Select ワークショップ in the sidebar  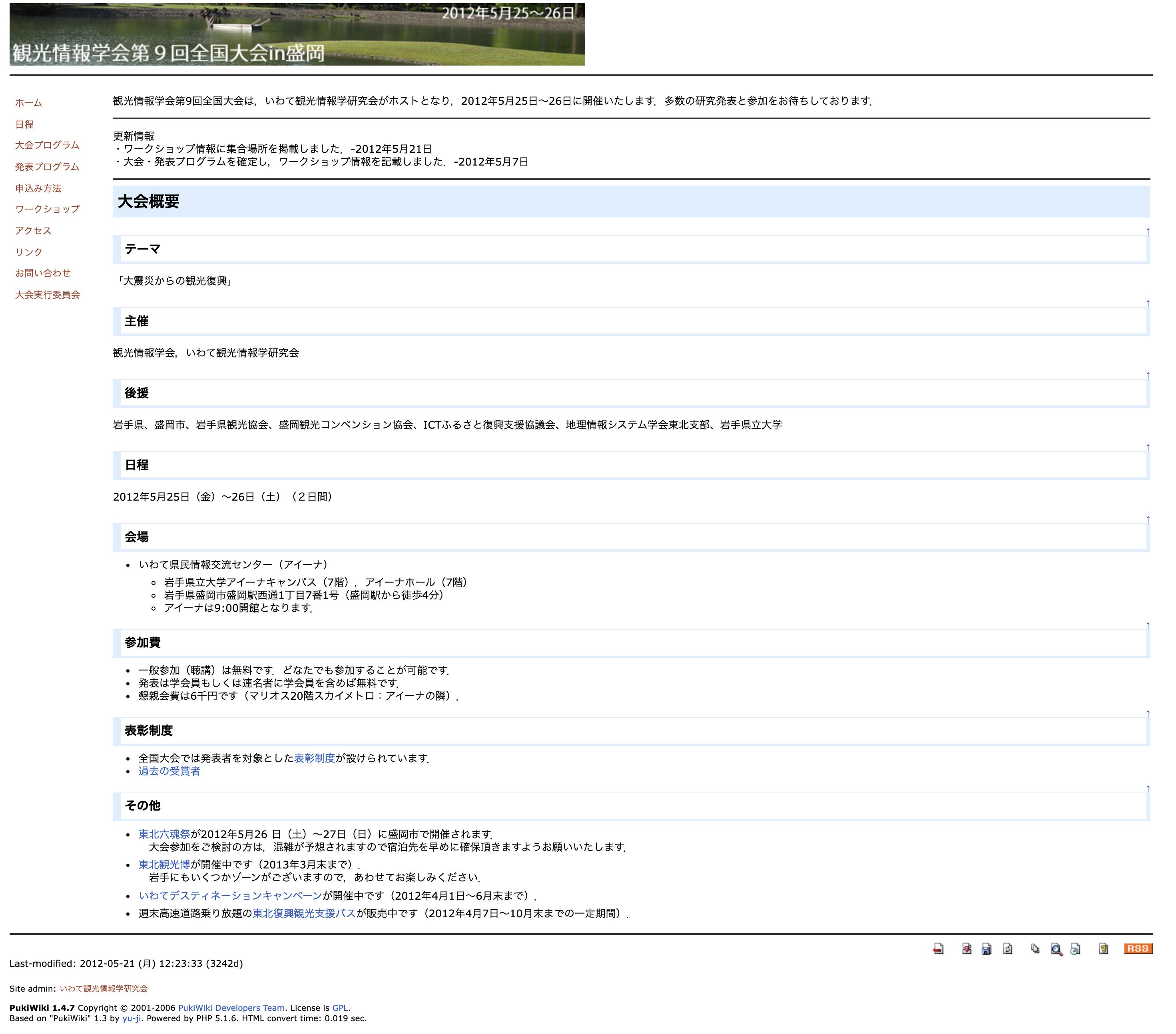coord(47,209)
